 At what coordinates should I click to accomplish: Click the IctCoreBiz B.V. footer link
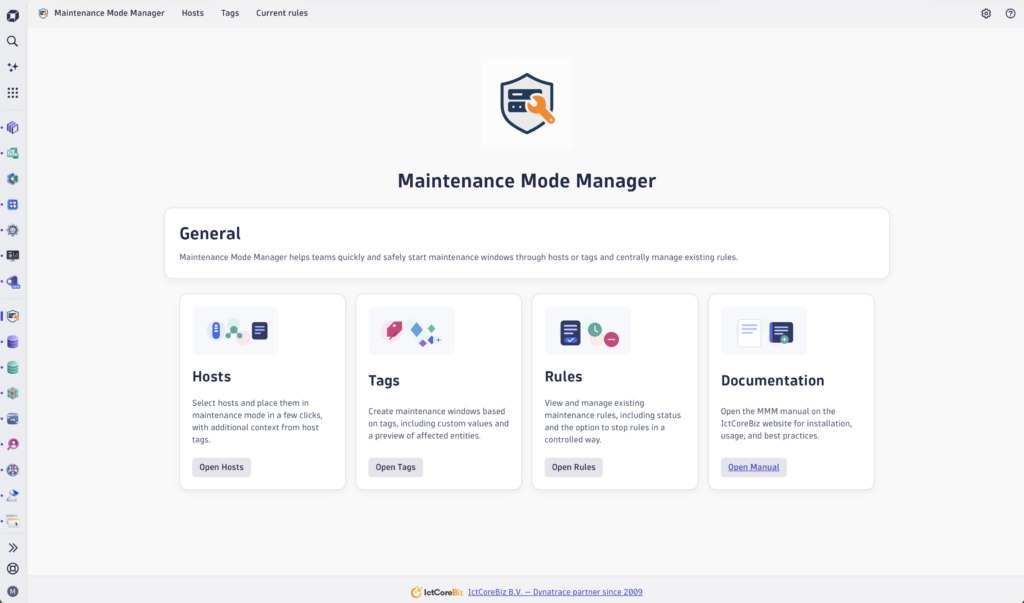(555, 592)
